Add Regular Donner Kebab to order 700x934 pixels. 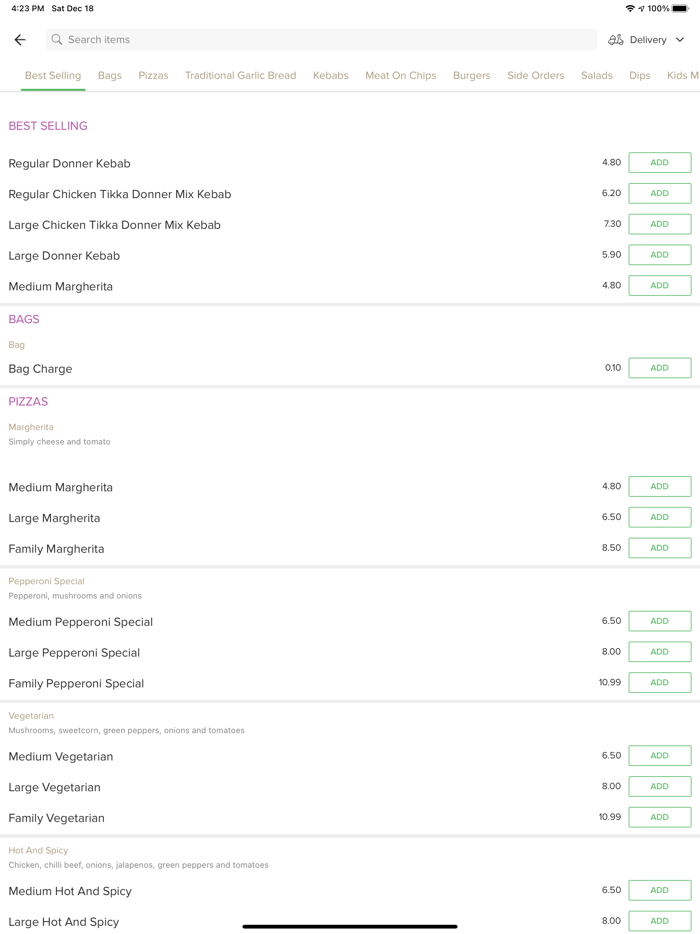(x=659, y=163)
